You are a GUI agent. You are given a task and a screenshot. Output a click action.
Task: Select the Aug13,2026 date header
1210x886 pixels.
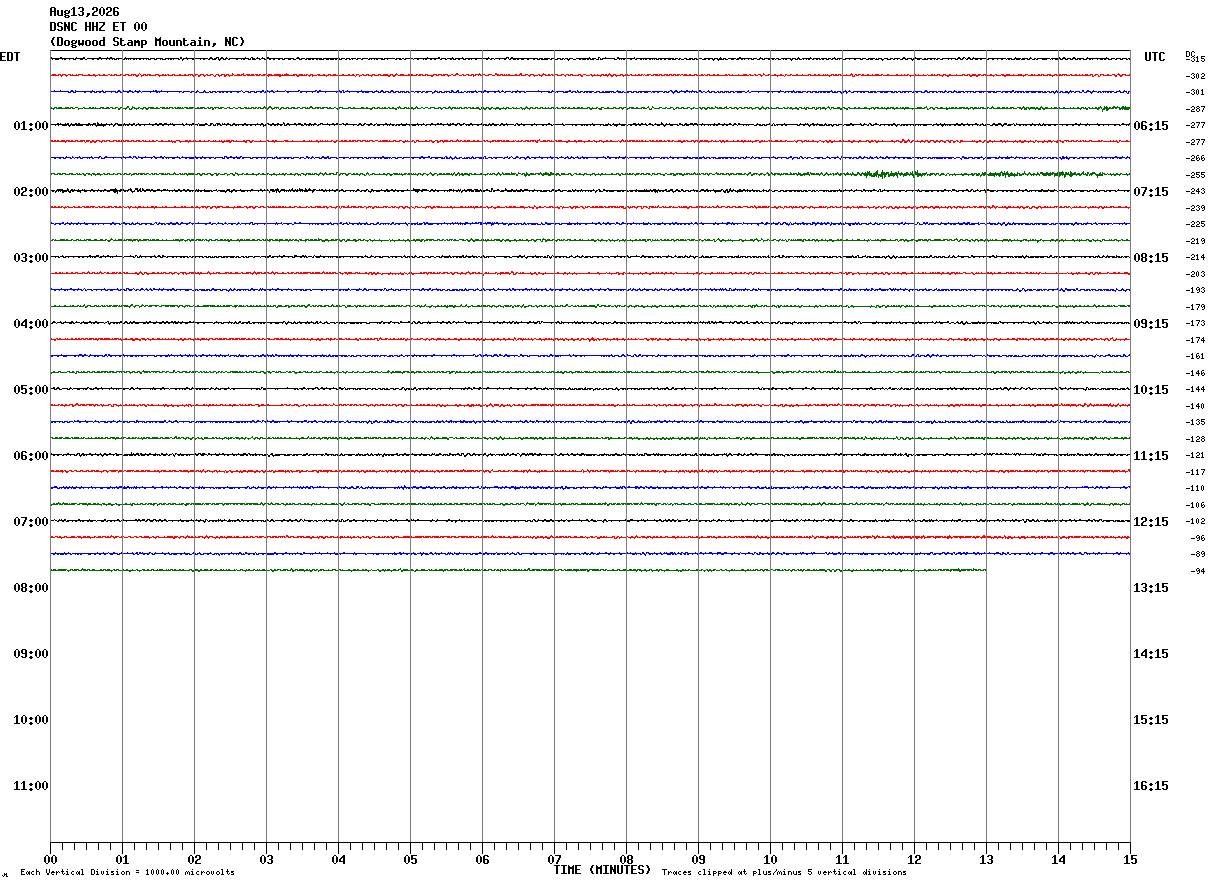click(x=84, y=12)
